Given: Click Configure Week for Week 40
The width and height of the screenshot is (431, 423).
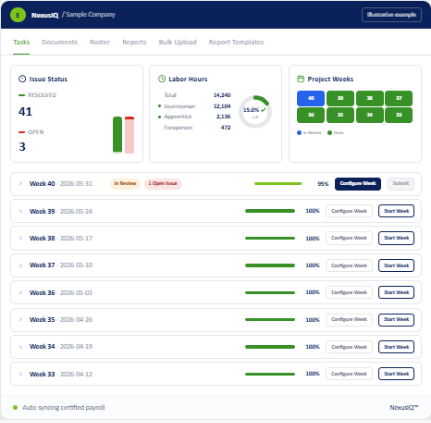Looking at the screenshot, I should [358, 184].
